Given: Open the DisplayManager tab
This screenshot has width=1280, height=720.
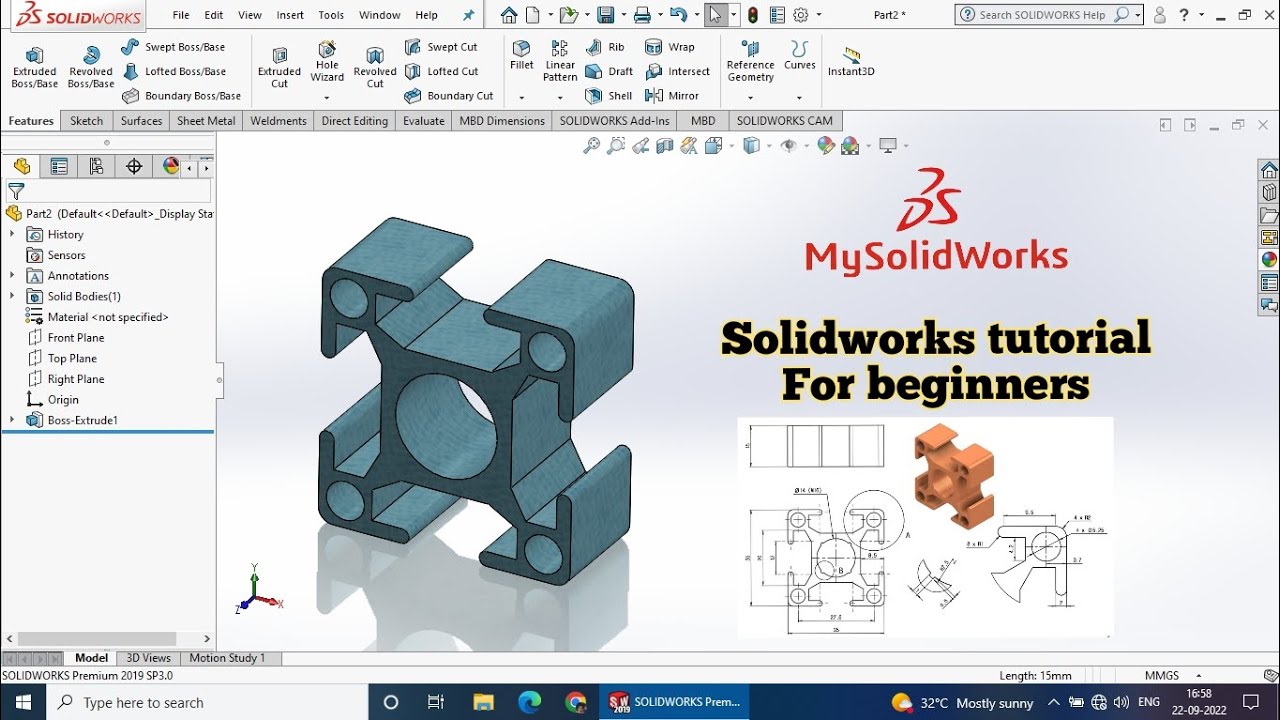Looking at the screenshot, I should (171, 166).
